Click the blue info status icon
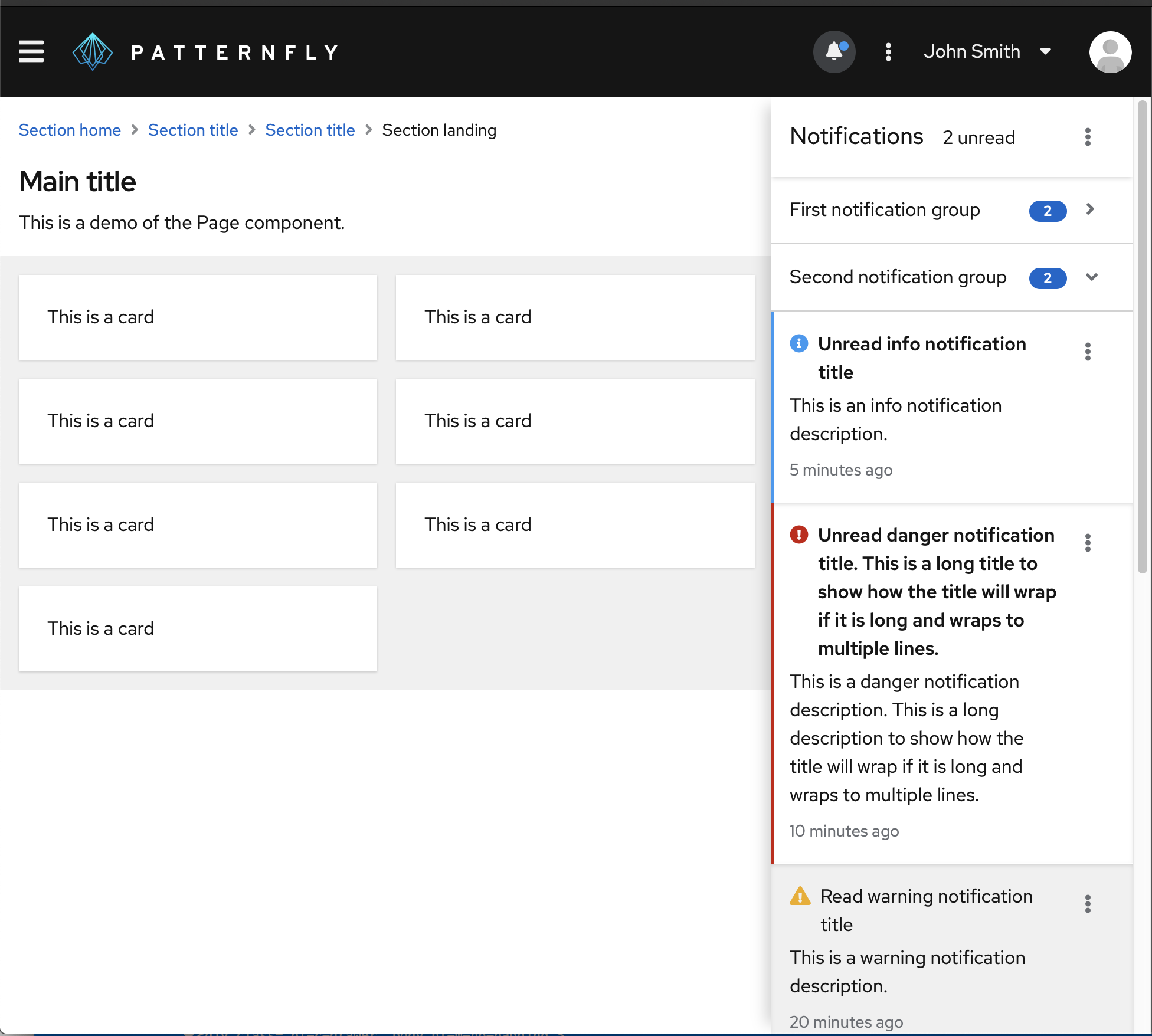 [x=799, y=343]
